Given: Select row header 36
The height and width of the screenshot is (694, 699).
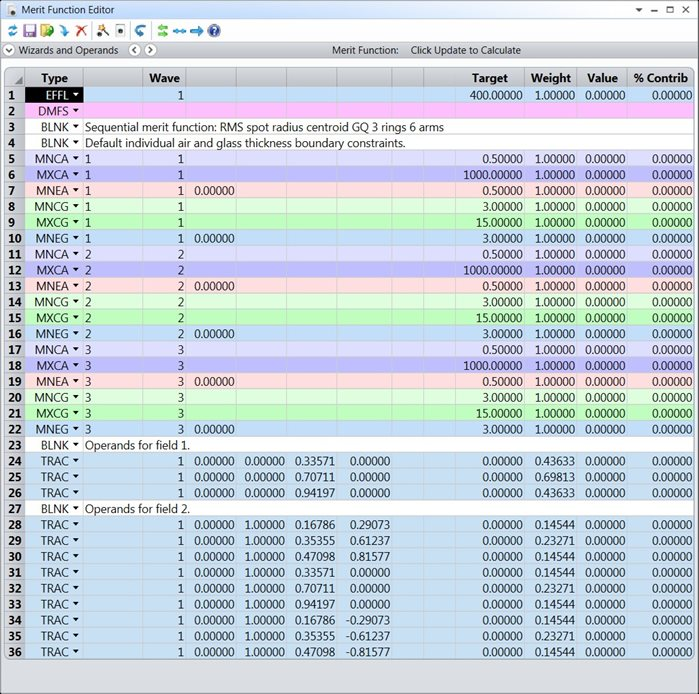Looking at the screenshot, I should point(15,652).
